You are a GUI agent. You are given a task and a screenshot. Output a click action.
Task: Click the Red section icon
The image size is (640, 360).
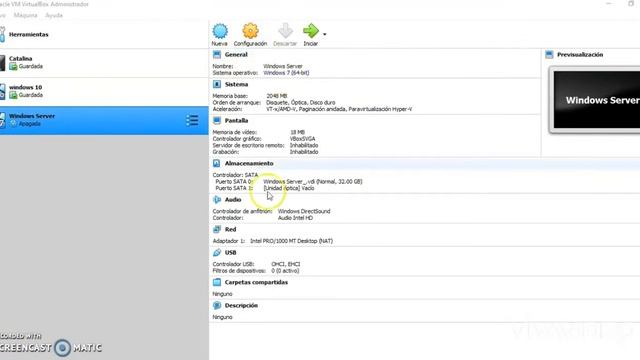(x=217, y=229)
